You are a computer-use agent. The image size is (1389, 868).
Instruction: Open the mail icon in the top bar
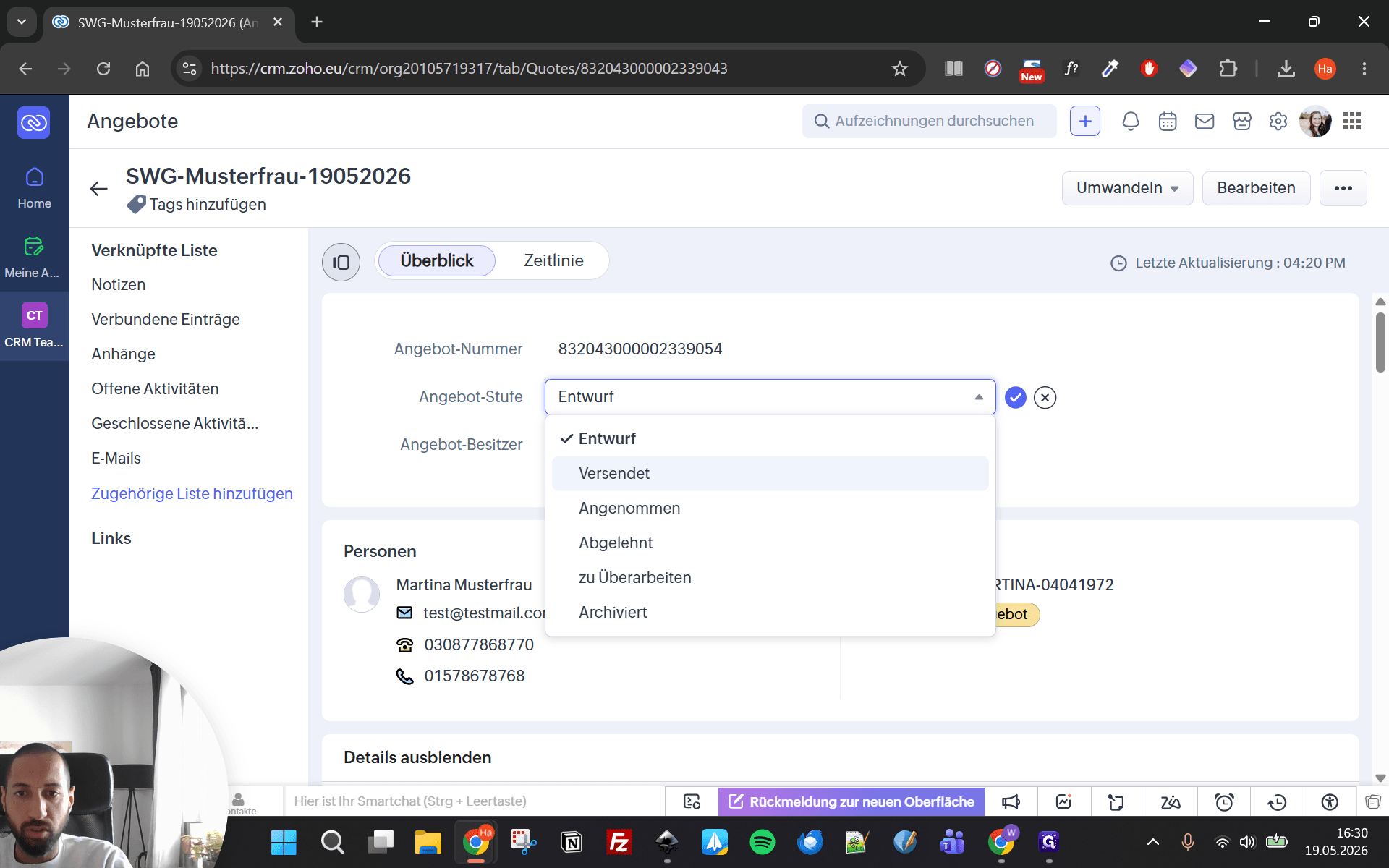point(1205,121)
